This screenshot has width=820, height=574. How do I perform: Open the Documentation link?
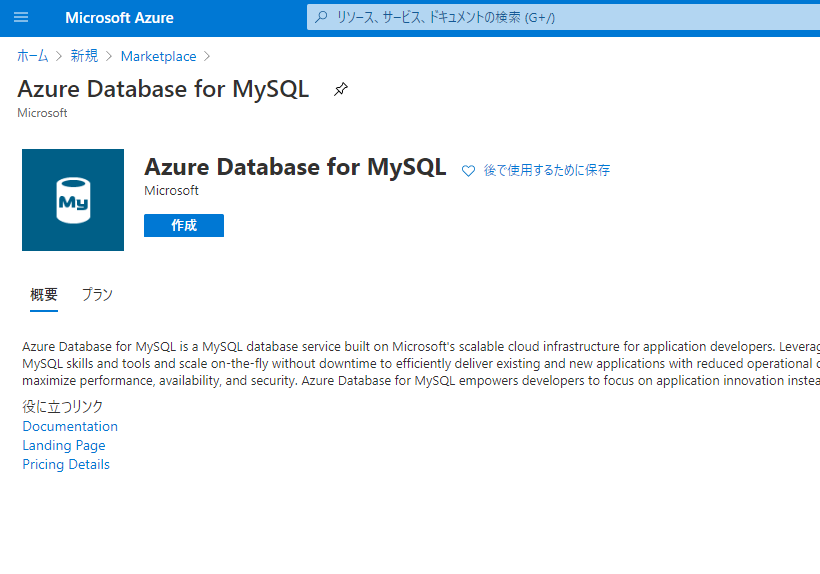(70, 426)
